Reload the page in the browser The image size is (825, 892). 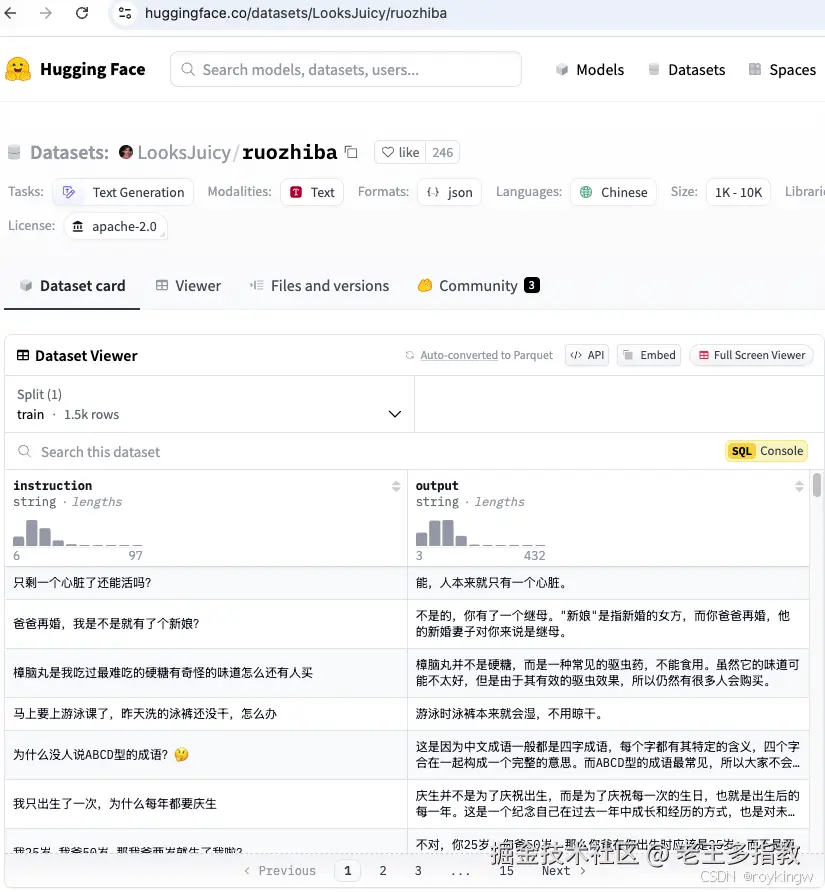pyautogui.click(x=82, y=14)
